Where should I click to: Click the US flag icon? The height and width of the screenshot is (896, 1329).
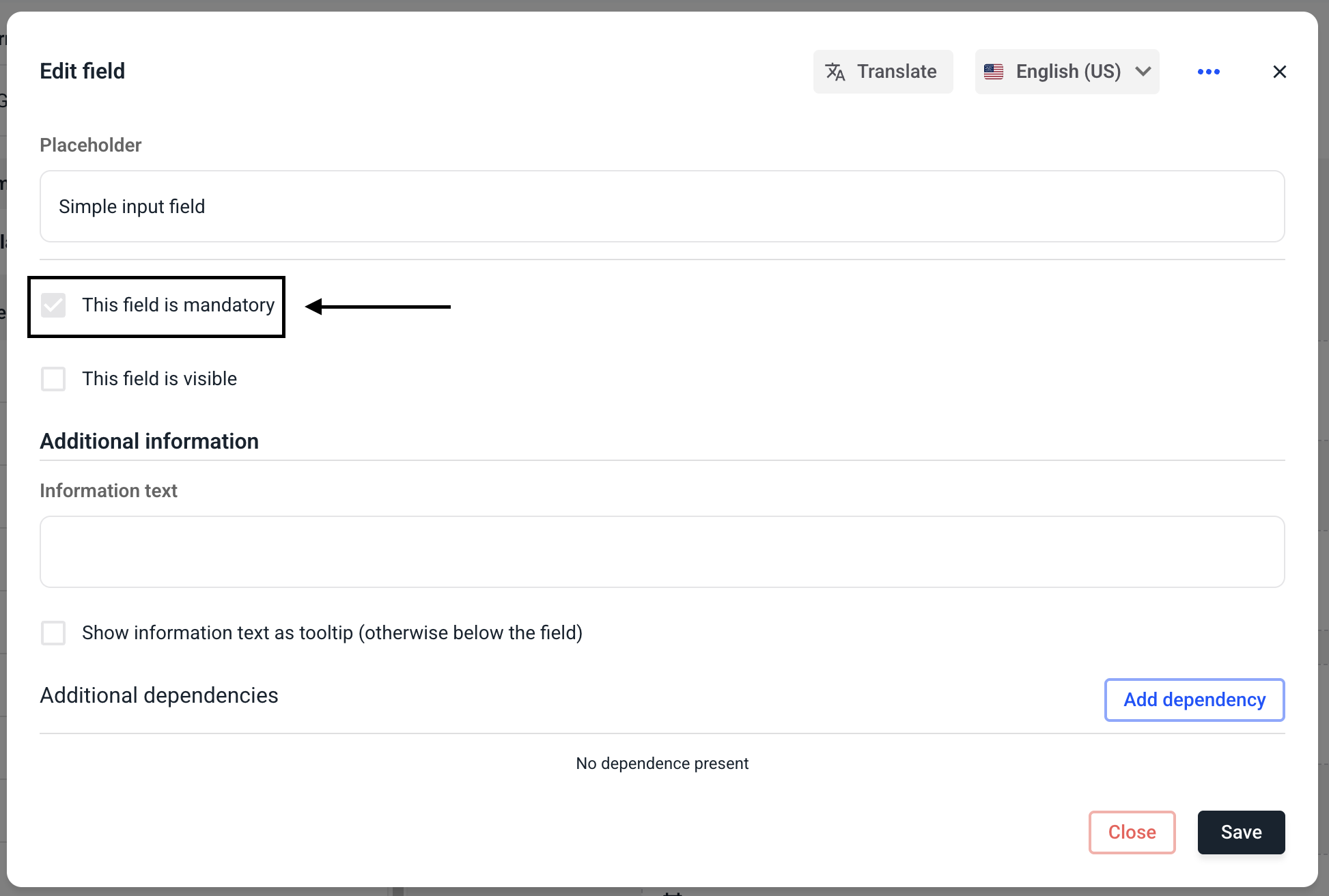click(994, 72)
